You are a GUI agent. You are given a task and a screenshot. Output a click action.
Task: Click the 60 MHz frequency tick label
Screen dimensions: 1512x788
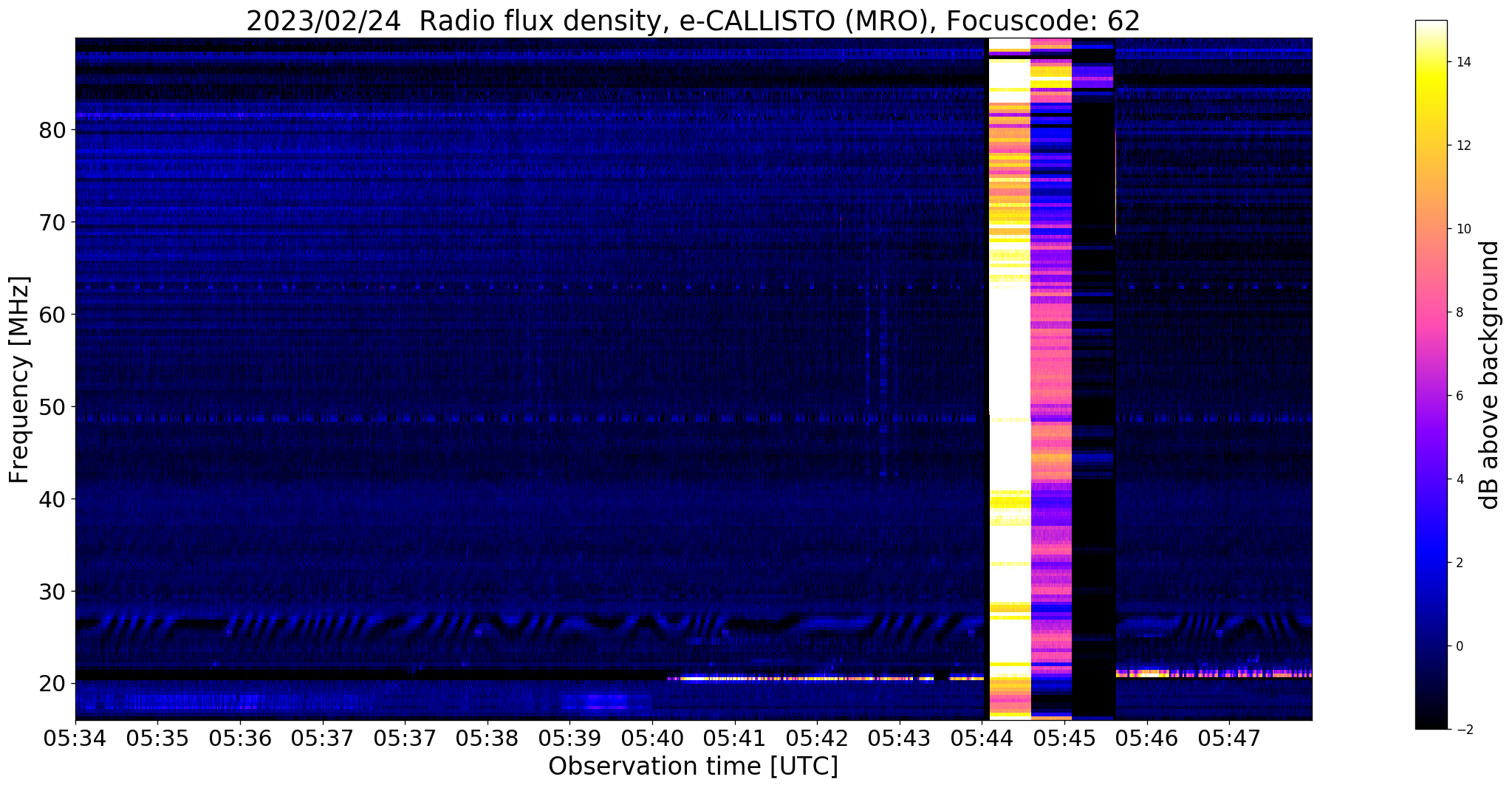pos(52,315)
